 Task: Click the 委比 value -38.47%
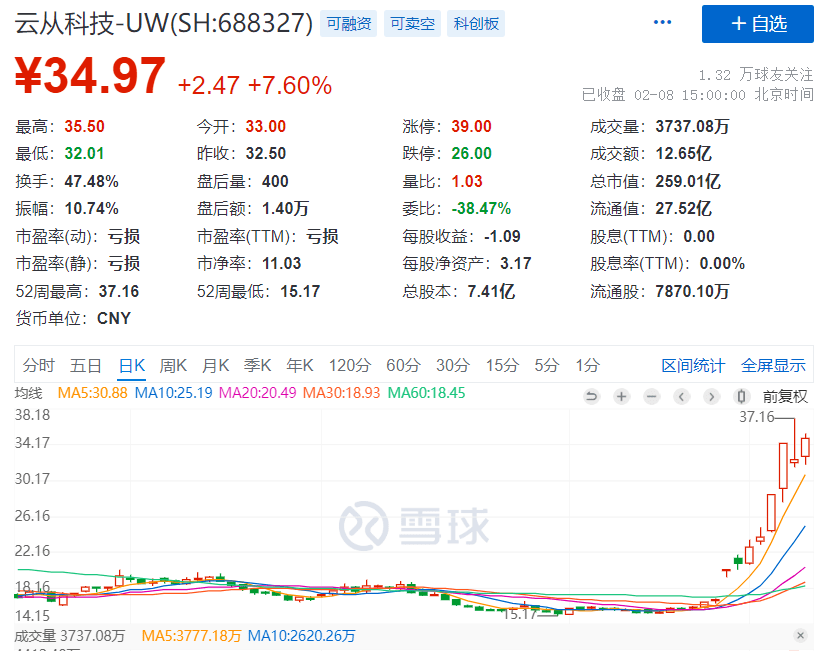point(481,208)
